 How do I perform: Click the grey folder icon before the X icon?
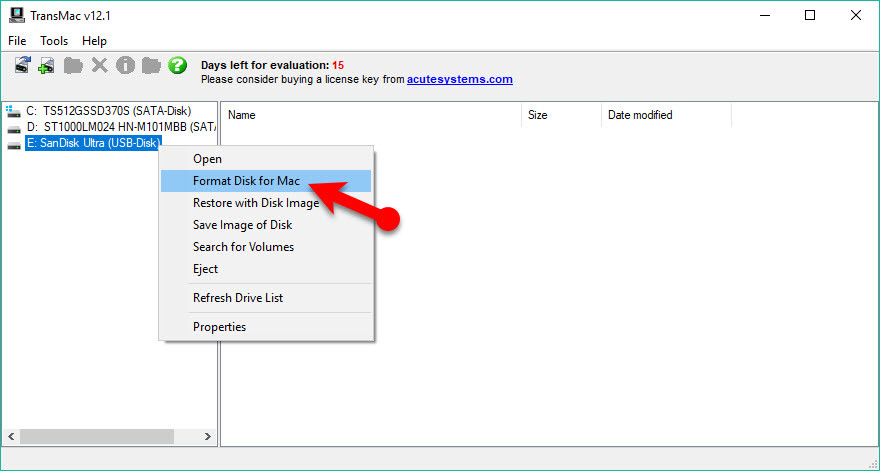[73, 65]
